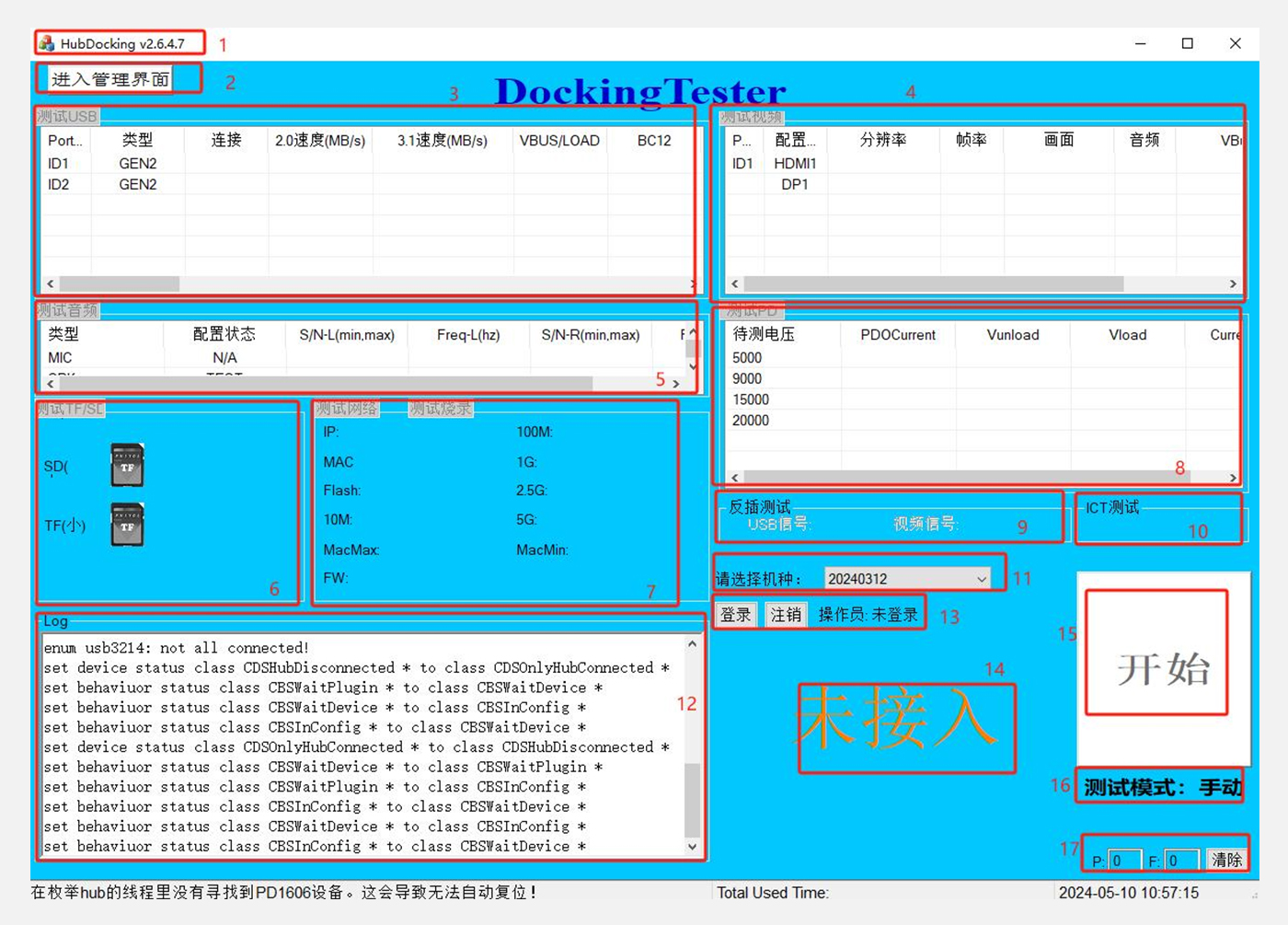Screen dimensions: 1288x925
Task: Clear counters with the 清除 button
Action: [x=1226, y=860]
